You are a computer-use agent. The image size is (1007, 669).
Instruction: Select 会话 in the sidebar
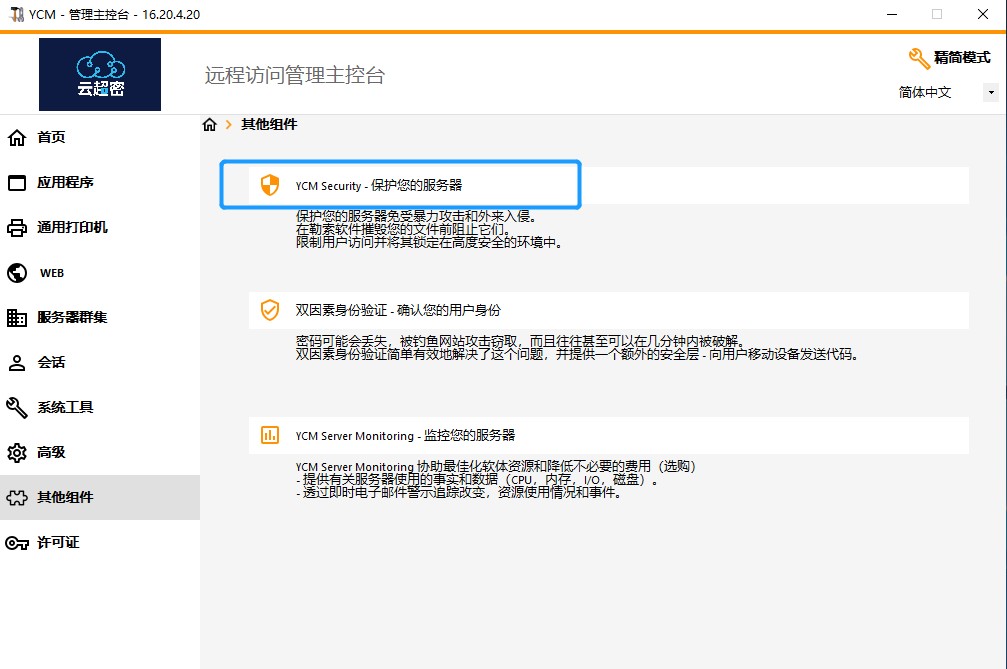[100, 363]
